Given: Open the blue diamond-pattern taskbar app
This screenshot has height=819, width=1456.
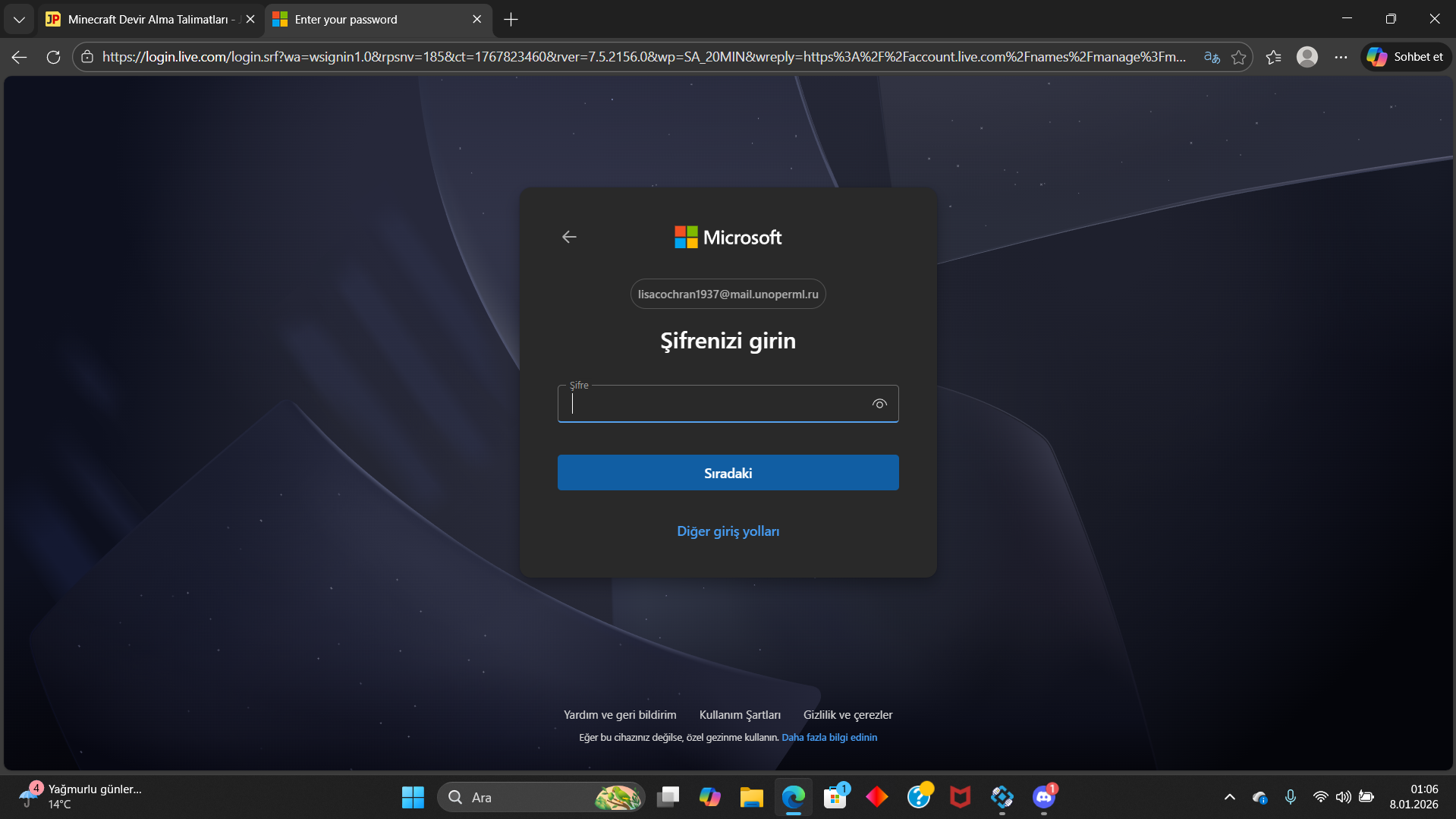Looking at the screenshot, I should [x=1002, y=797].
